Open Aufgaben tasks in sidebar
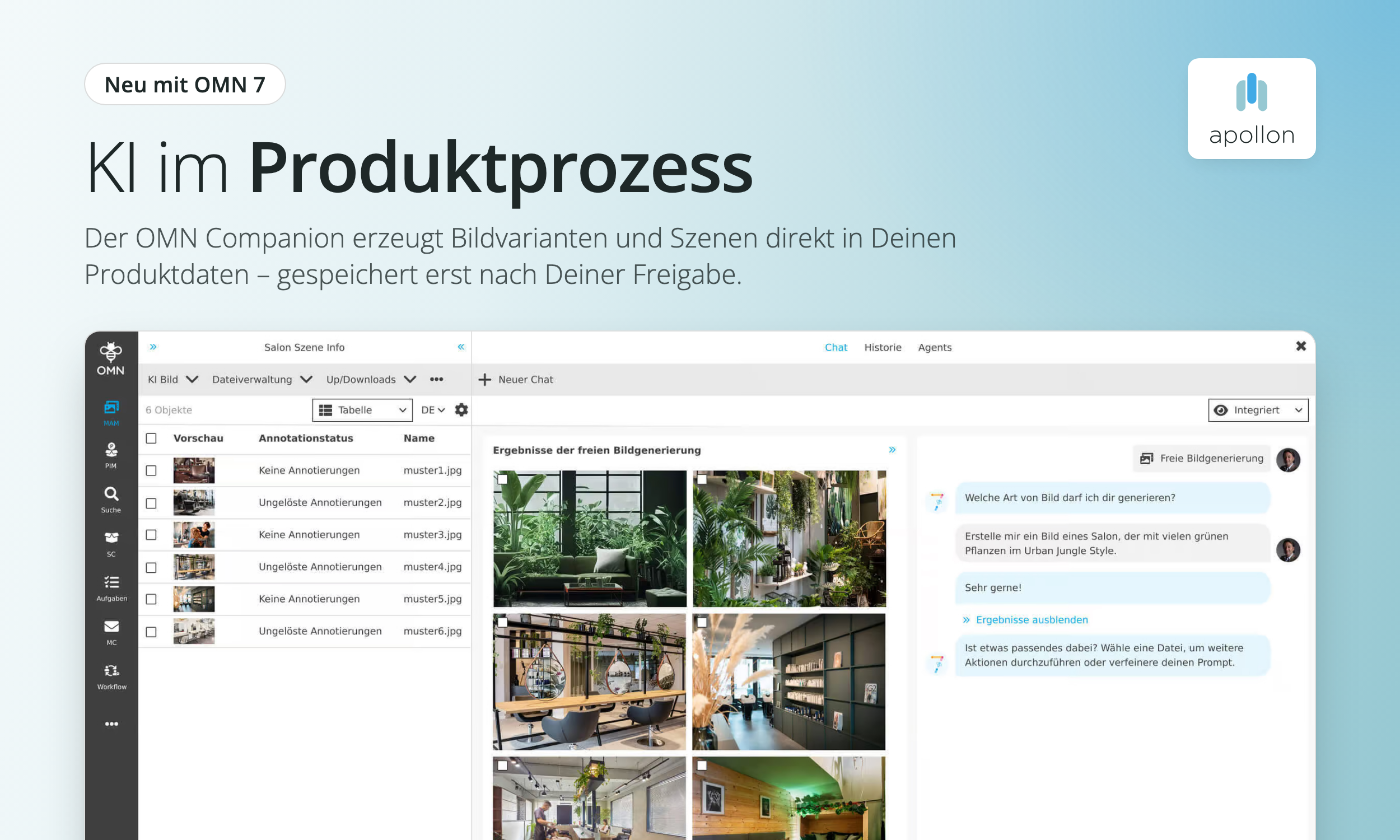The image size is (1400, 840). click(111, 589)
